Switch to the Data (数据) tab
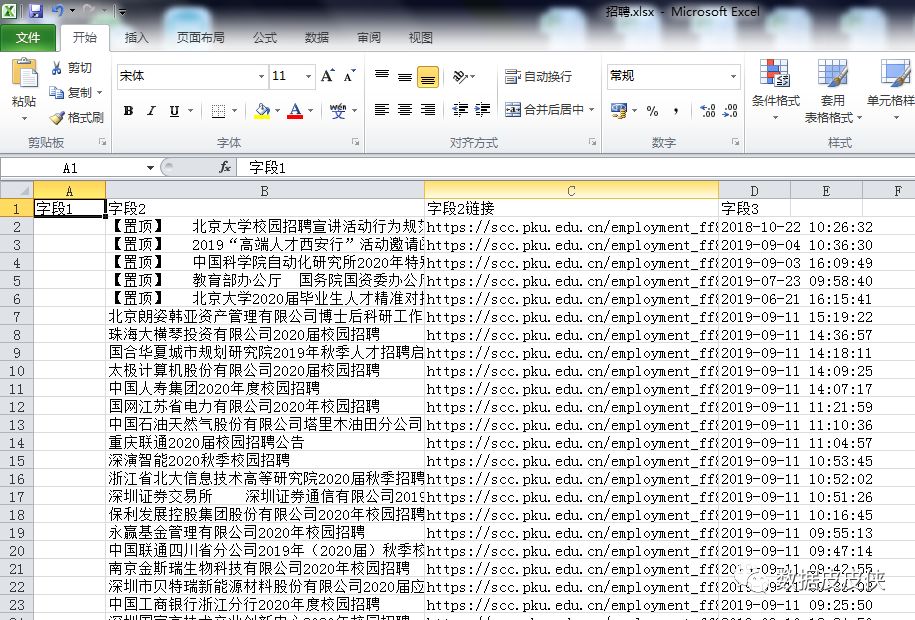 point(317,38)
